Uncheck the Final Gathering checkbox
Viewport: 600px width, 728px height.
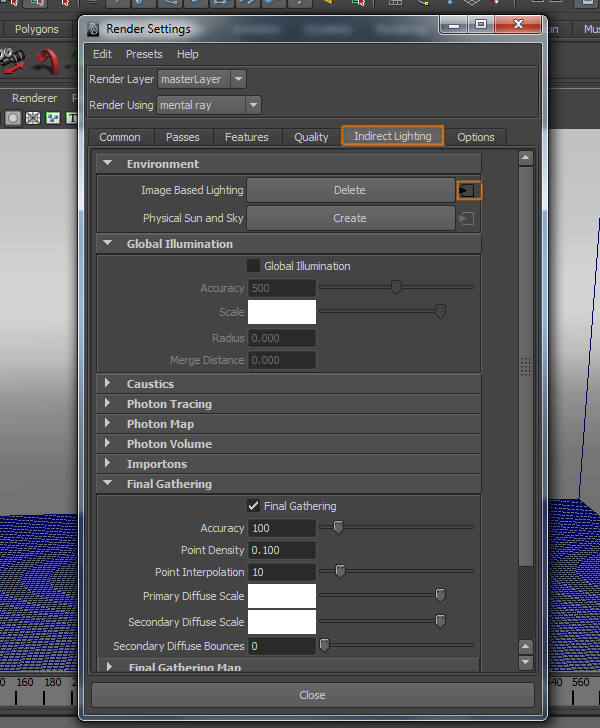tap(253, 506)
